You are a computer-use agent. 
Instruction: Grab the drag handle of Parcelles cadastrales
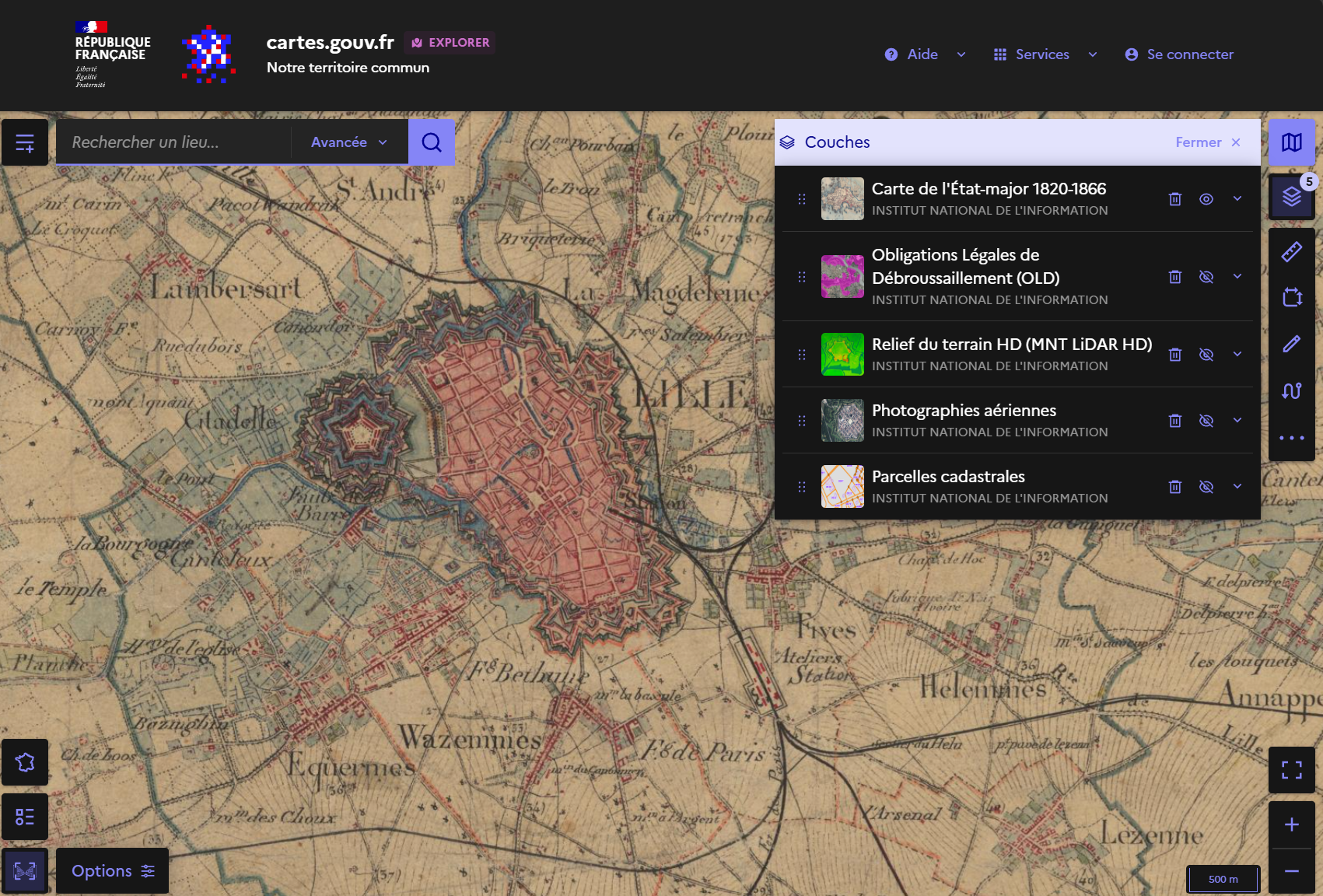(x=802, y=487)
